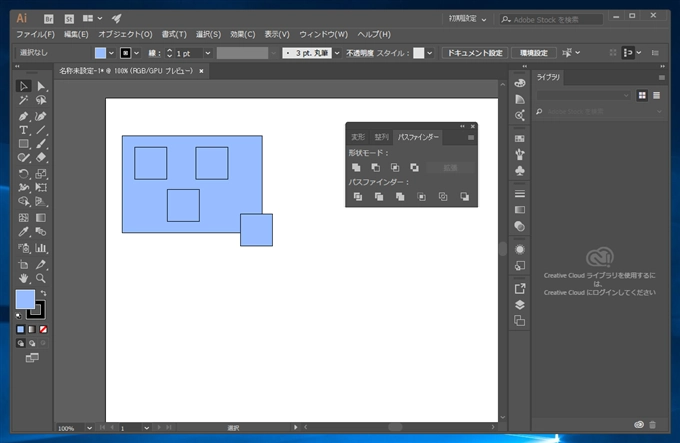The width and height of the screenshot is (680, 443).
Task: Select the Eraser tool
Action: [x=41, y=158]
